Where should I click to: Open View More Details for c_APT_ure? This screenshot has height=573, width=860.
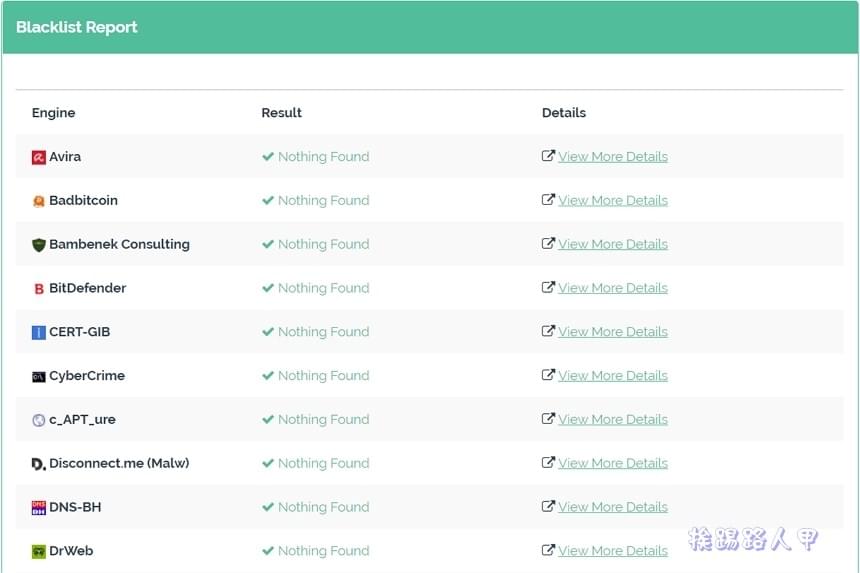tap(613, 420)
